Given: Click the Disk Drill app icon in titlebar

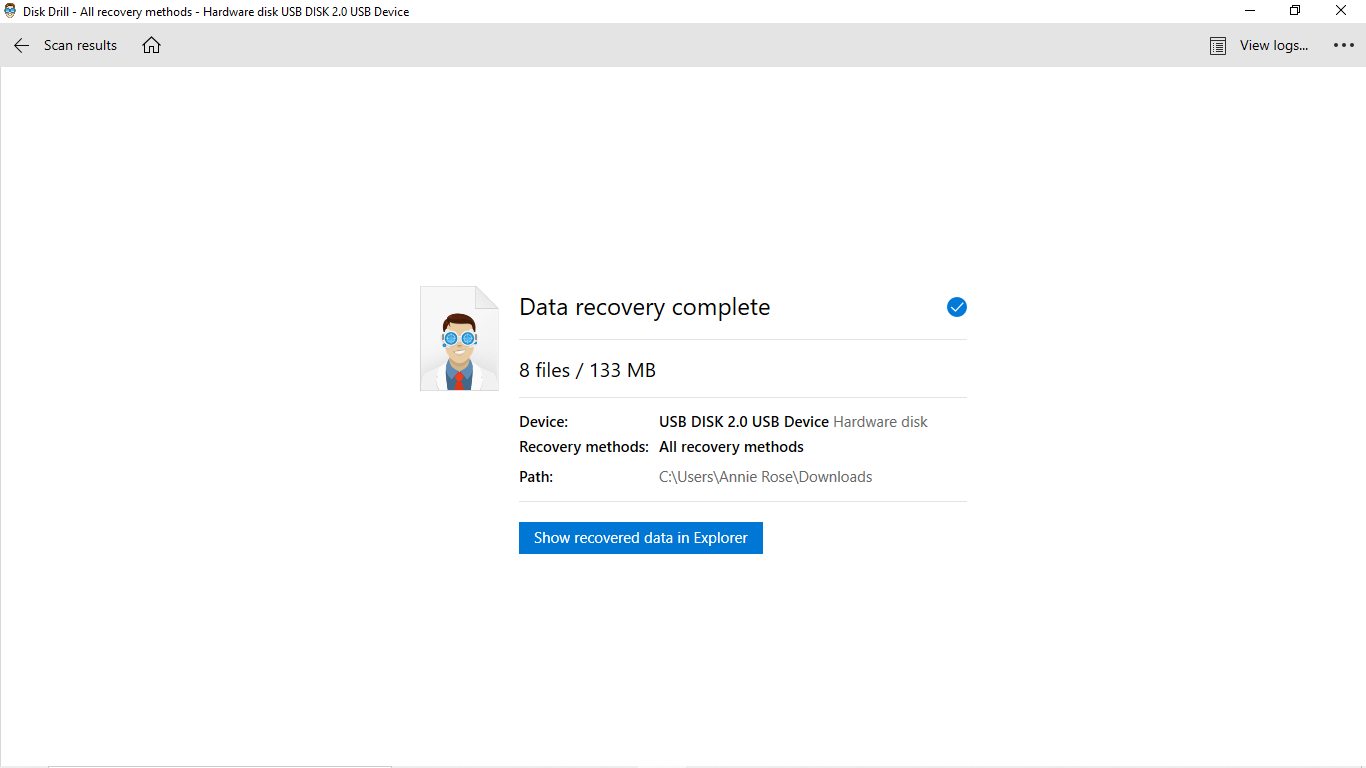Looking at the screenshot, I should [x=10, y=11].
